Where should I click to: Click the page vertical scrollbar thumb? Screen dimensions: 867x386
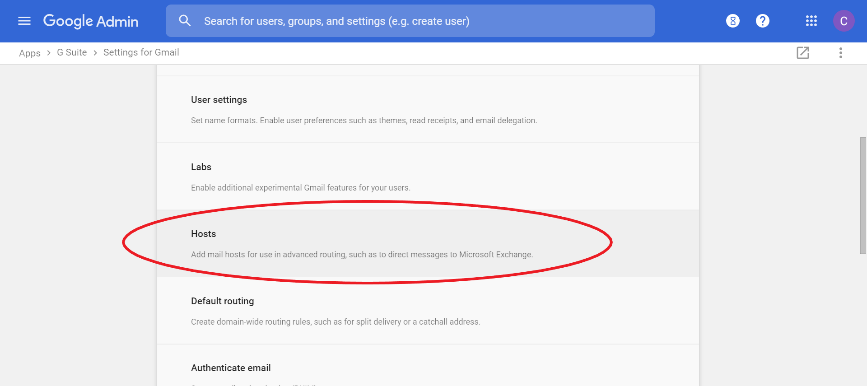click(863, 195)
